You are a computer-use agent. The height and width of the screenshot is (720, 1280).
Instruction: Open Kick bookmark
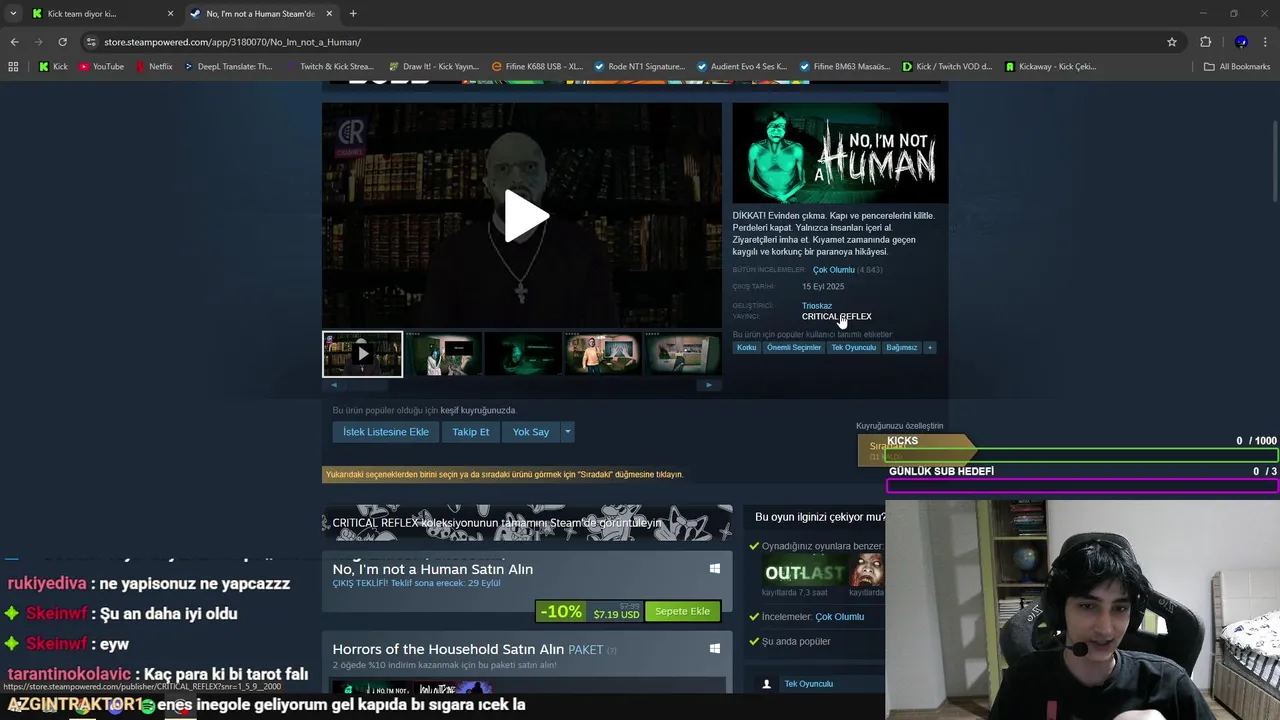(53, 67)
